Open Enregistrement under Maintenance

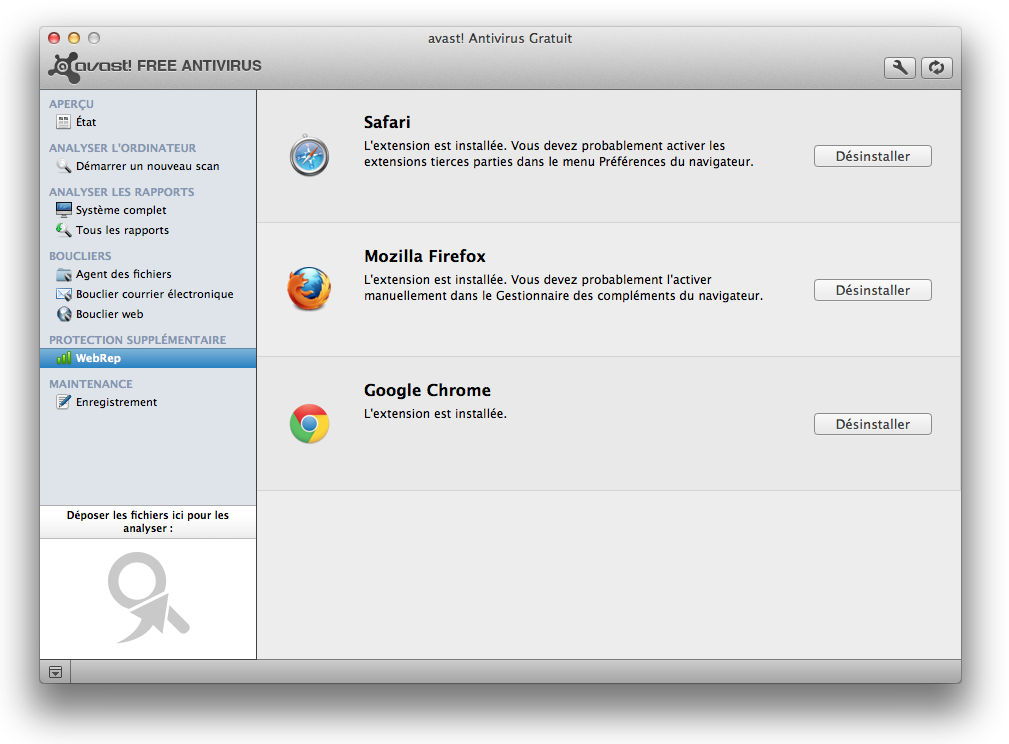click(x=115, y=402)
